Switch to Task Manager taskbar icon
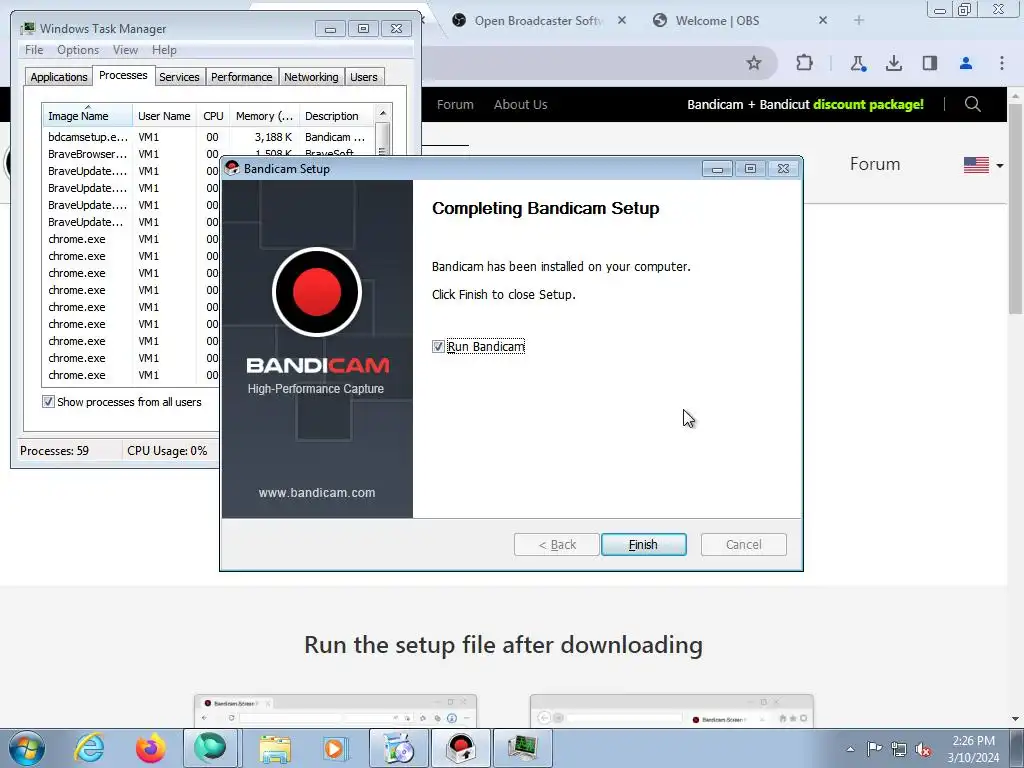 coord(522,748)
